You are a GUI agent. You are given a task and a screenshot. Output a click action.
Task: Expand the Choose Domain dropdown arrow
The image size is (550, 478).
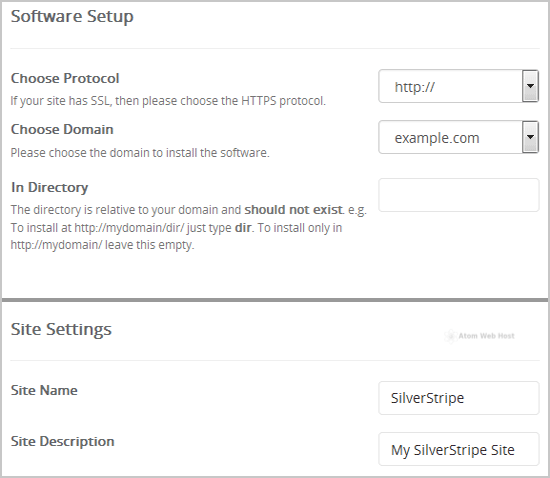[530, 137]
